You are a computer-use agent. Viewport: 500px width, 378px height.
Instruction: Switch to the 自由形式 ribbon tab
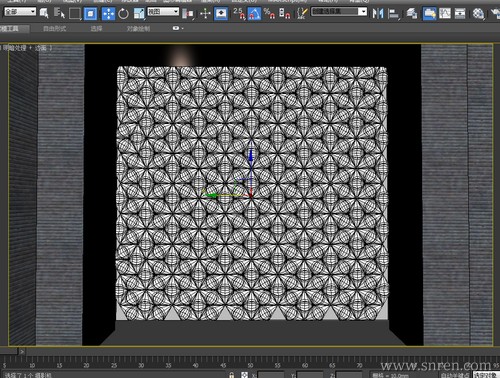54,29
